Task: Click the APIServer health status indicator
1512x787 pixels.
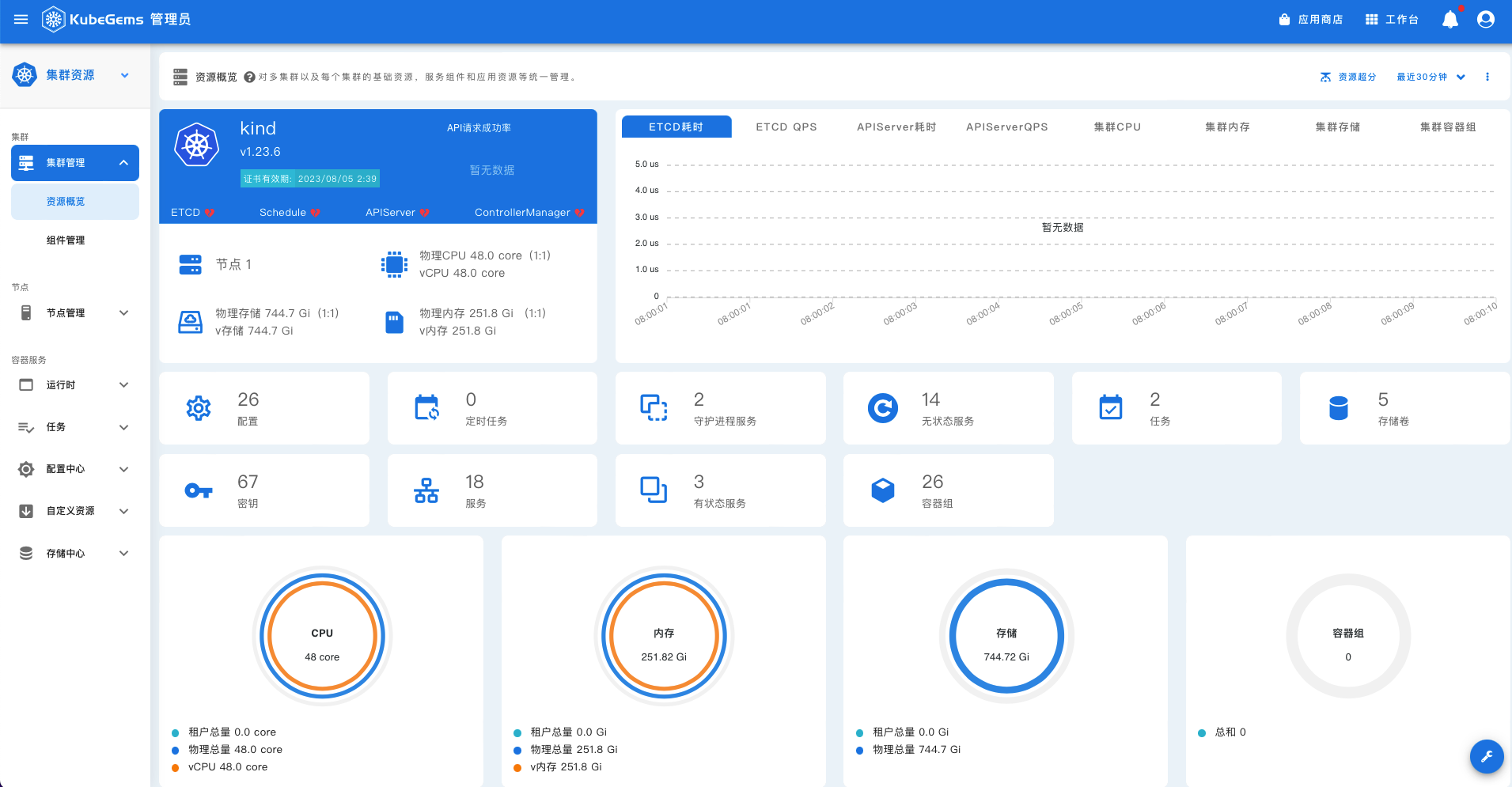Action: coord(397,212)
